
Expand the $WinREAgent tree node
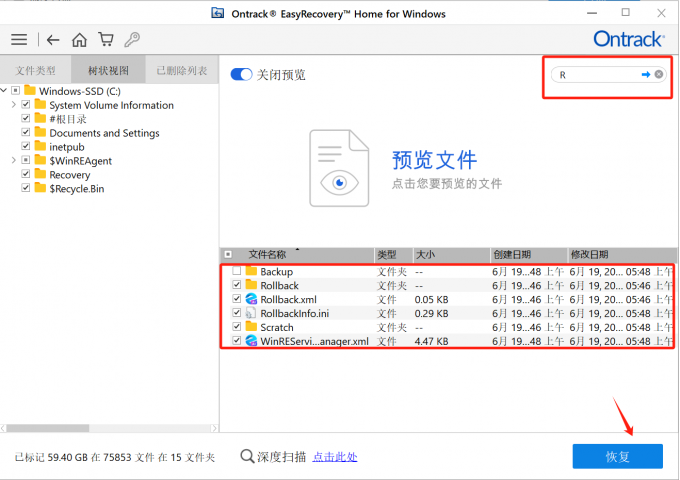coord(14,160)
